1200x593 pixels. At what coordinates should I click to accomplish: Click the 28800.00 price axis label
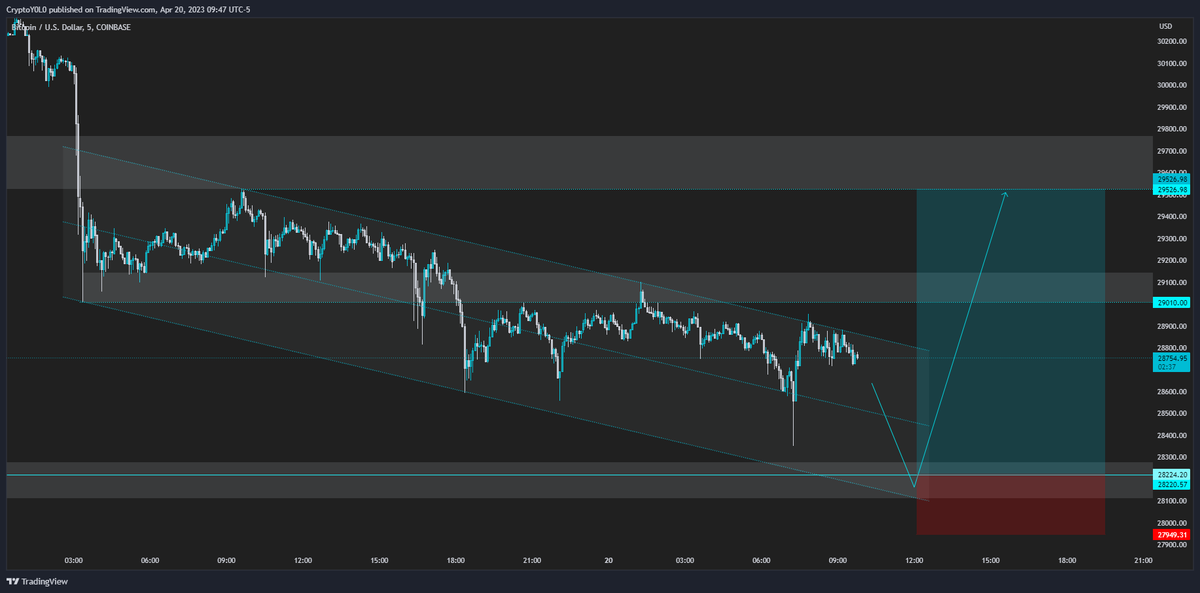[1172, 348]
